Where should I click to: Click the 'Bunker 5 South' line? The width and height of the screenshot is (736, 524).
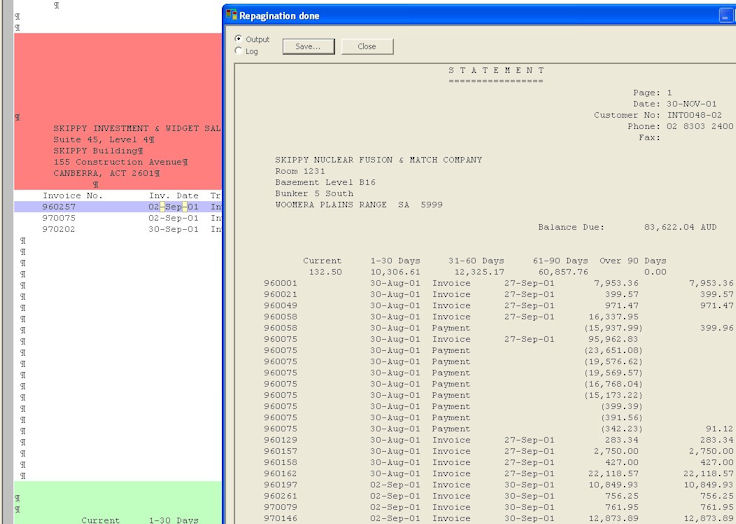coord(314,193)
